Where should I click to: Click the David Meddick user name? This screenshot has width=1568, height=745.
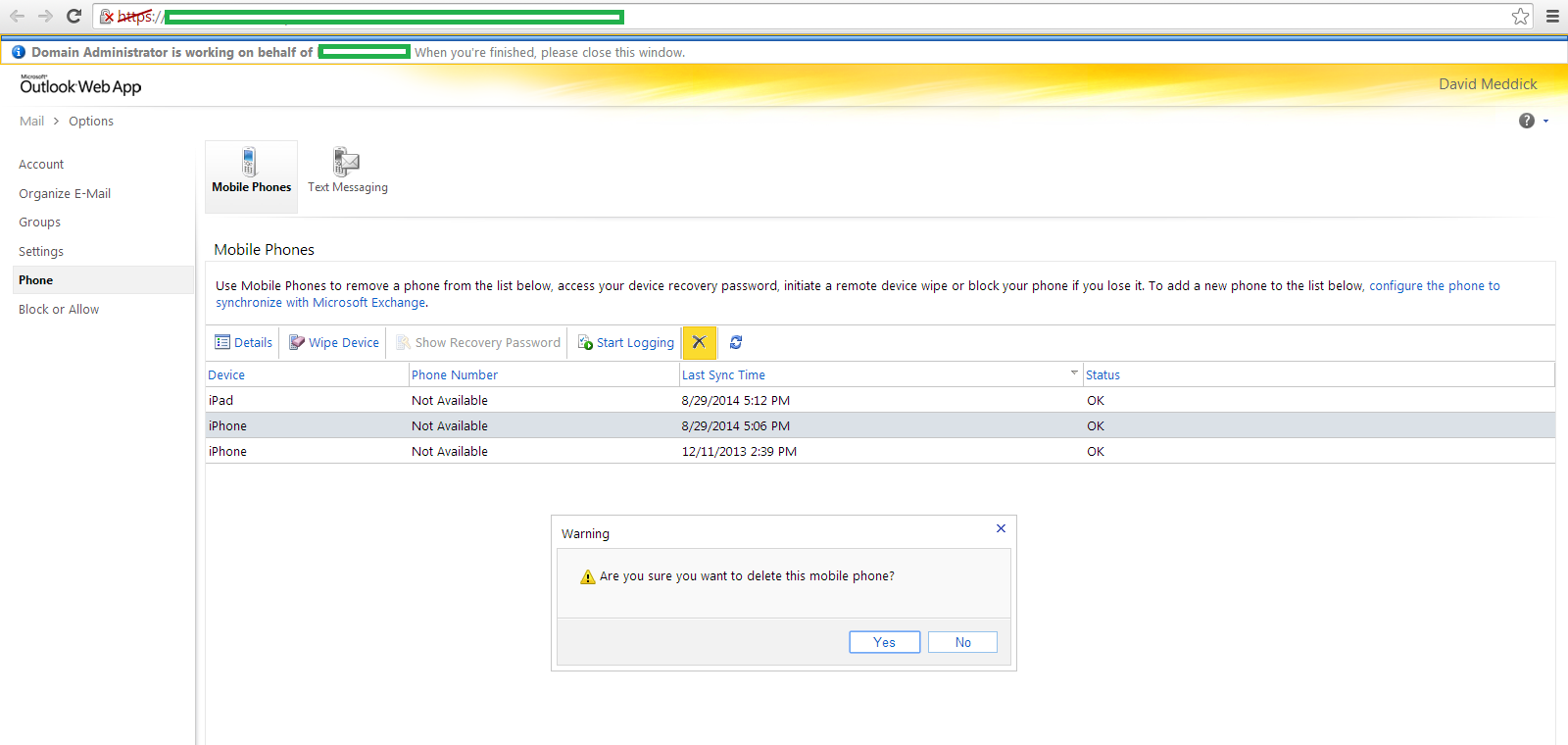pos(1488,84)
